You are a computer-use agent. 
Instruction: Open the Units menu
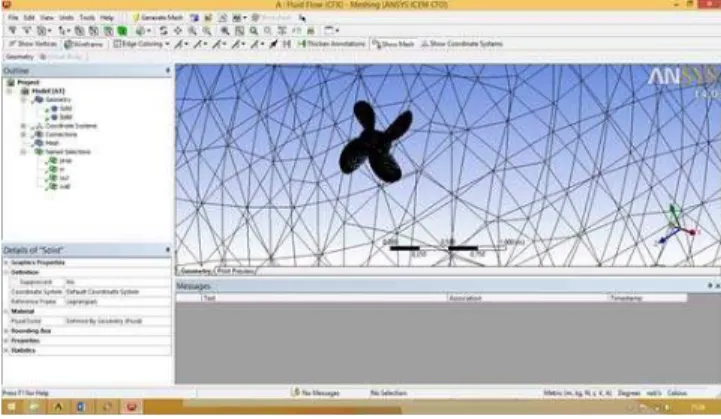click(66, 17)
